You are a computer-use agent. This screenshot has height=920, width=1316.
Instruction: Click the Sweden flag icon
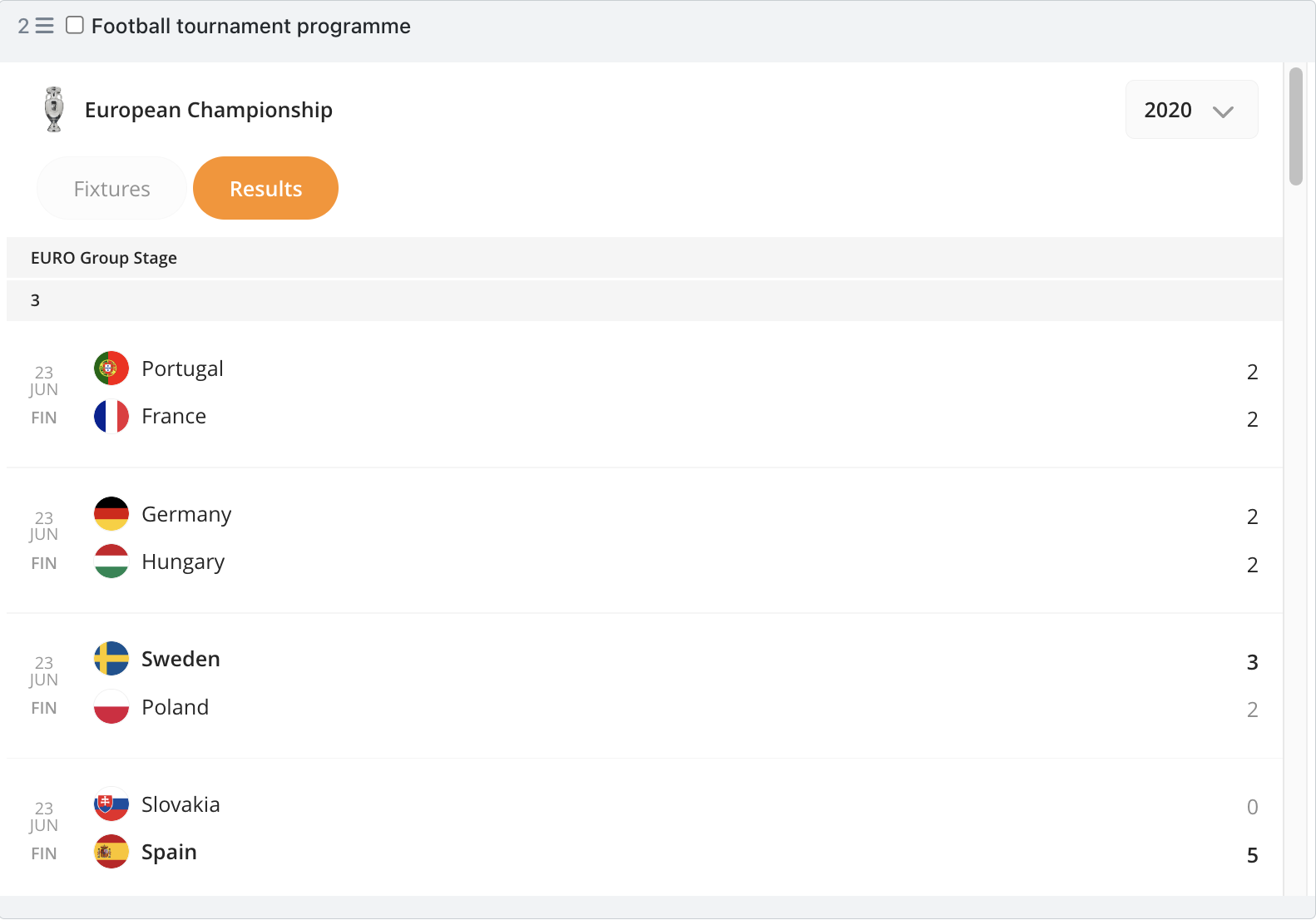(111, 659)
